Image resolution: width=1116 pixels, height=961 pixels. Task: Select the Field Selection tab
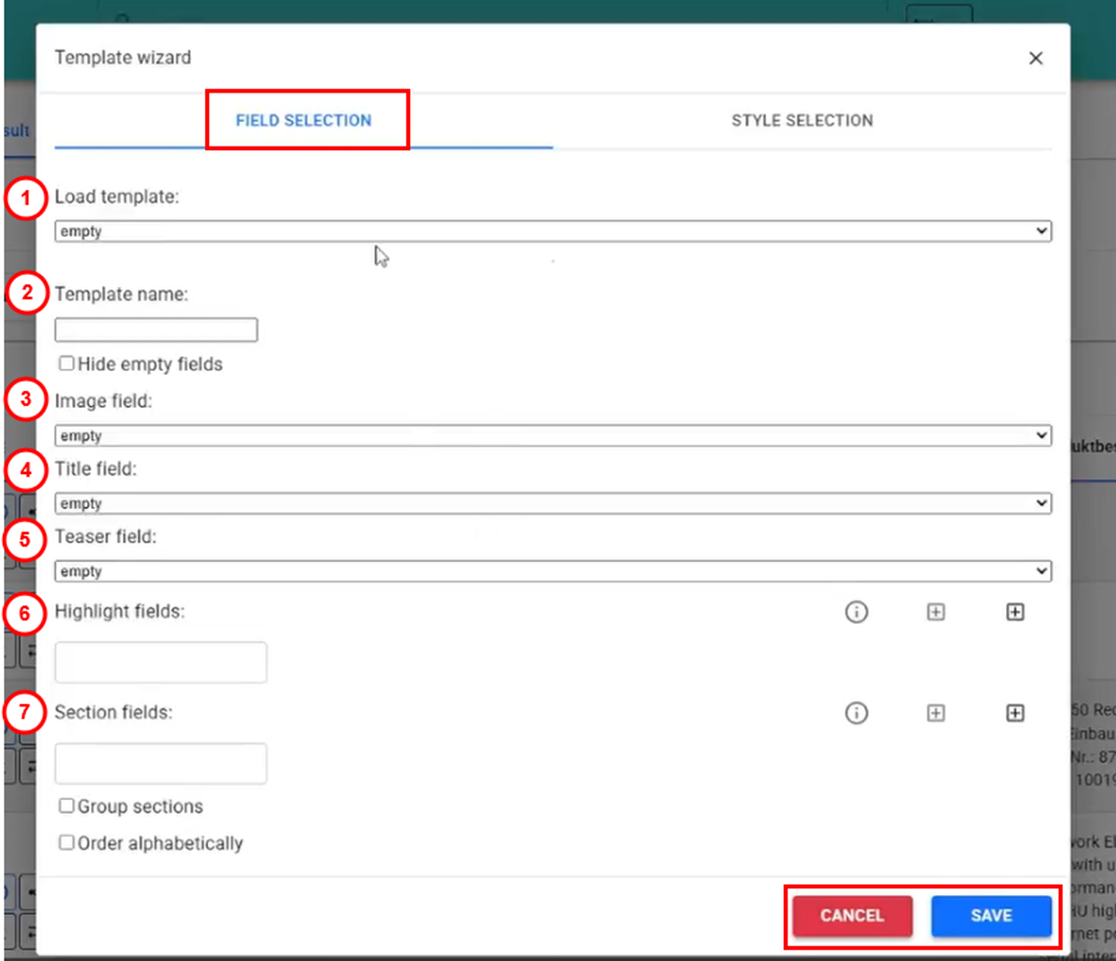point(304,120)
